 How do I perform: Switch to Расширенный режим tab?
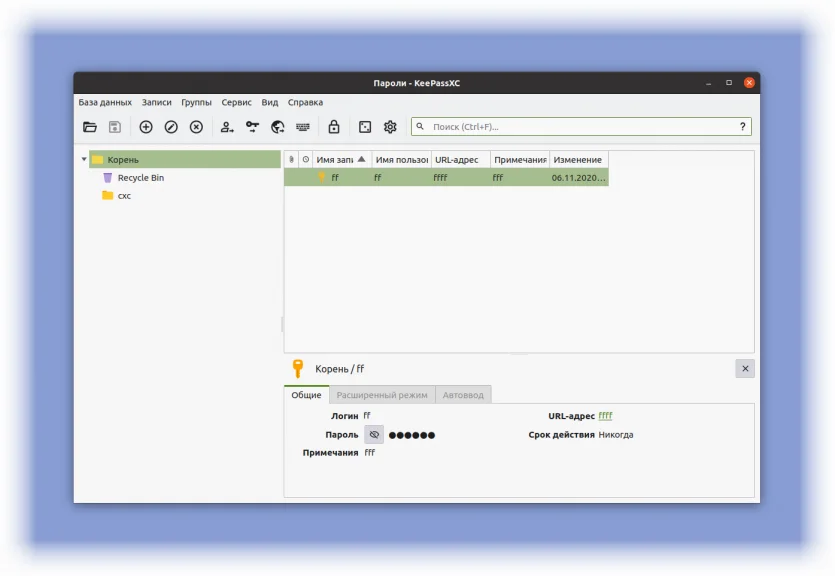pos(382,395)
